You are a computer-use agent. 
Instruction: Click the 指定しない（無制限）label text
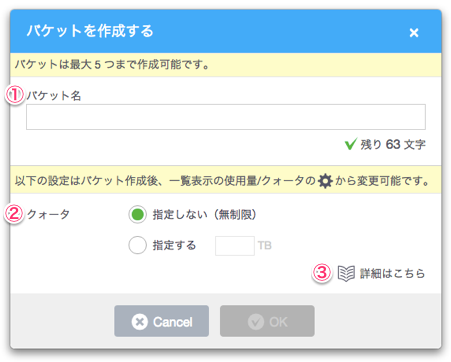pos(204,214)
